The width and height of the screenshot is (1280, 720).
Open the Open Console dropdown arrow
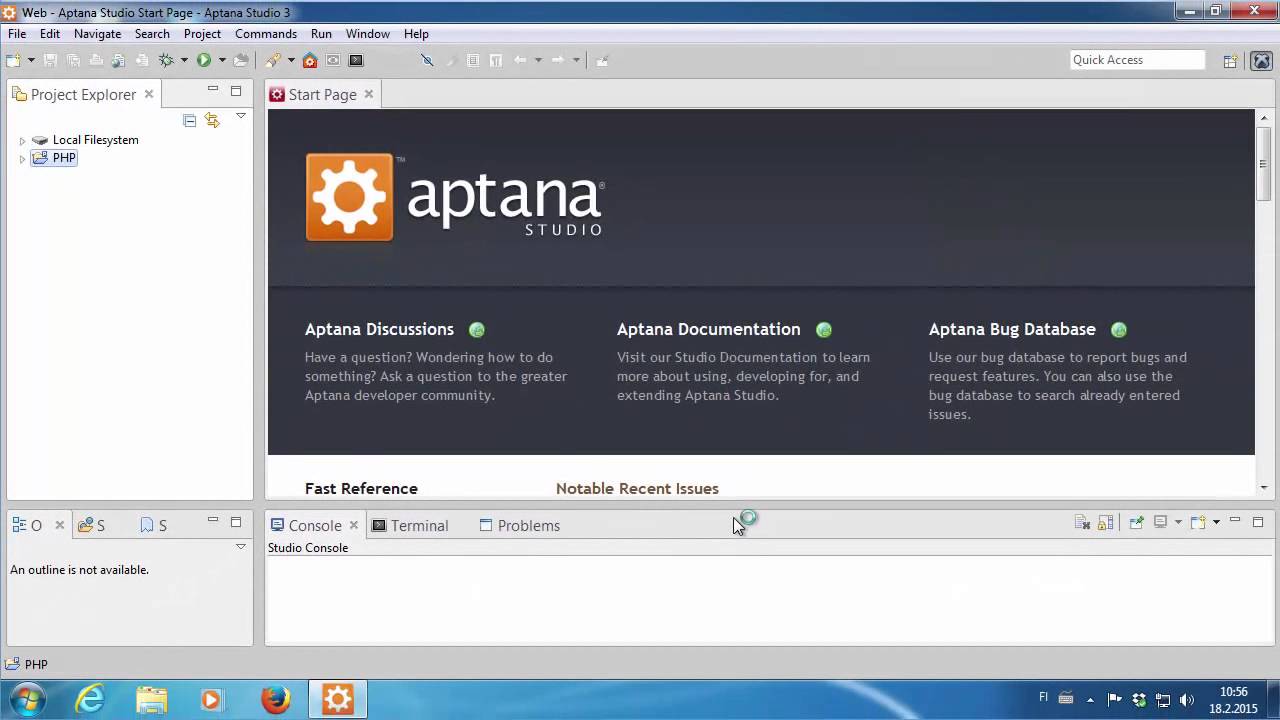pos(1216,522)
